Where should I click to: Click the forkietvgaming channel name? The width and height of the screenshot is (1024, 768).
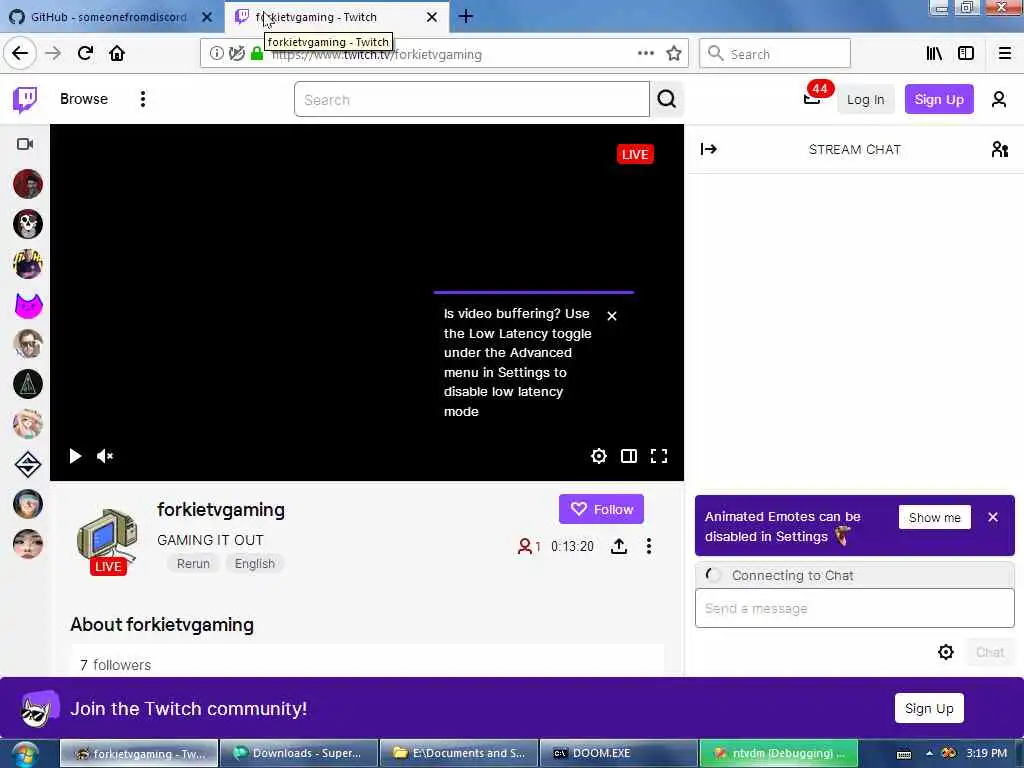tap(221, 510)
